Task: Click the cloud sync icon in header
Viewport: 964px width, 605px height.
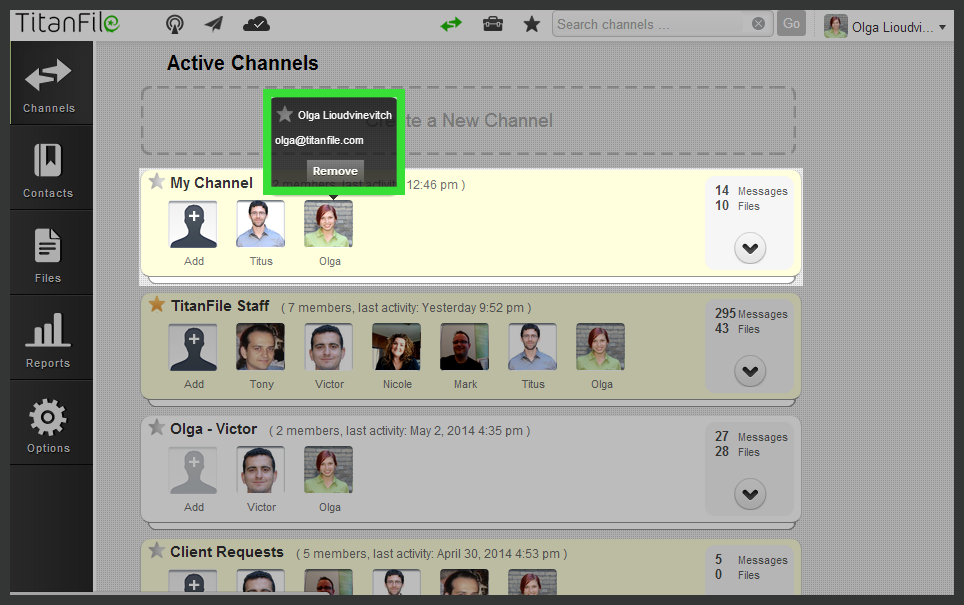Action: coord(256,24)
